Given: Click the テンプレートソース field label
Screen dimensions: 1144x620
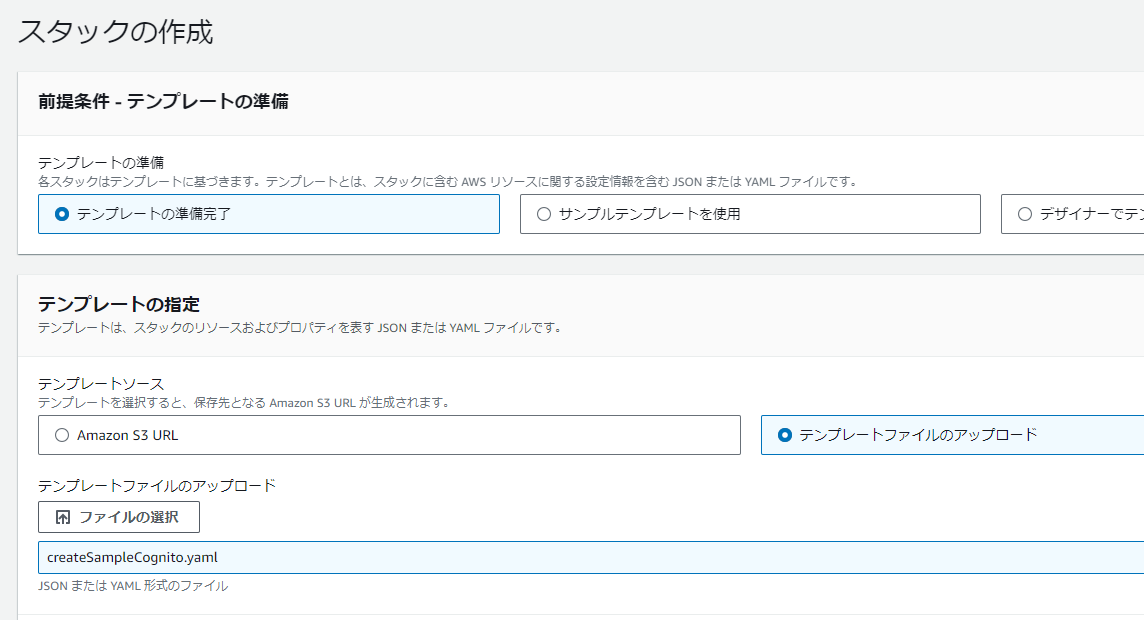Looking at the screenshot, I should pos(101,383).
